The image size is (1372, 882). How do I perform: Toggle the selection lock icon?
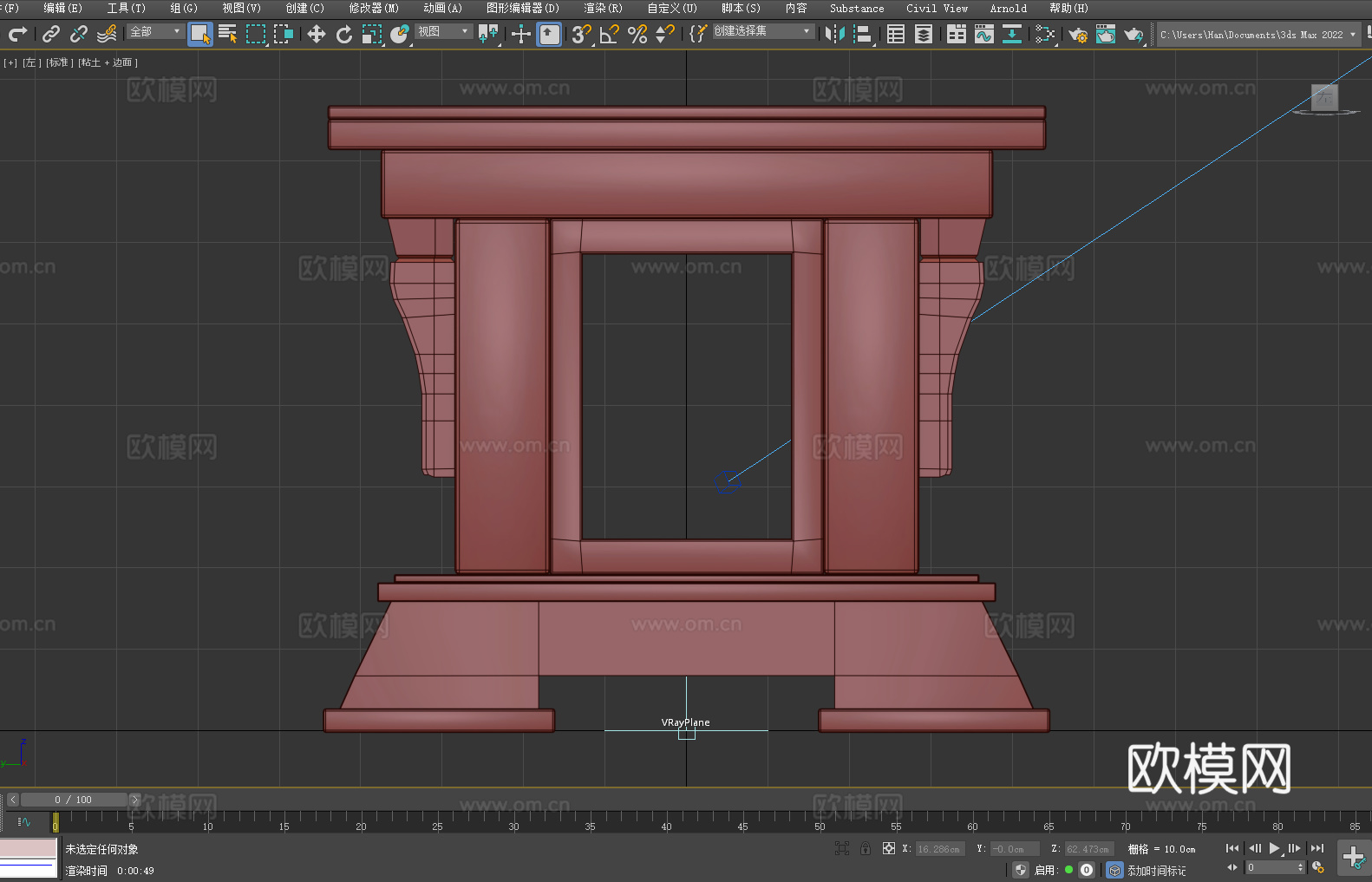[x=866, y=848]
